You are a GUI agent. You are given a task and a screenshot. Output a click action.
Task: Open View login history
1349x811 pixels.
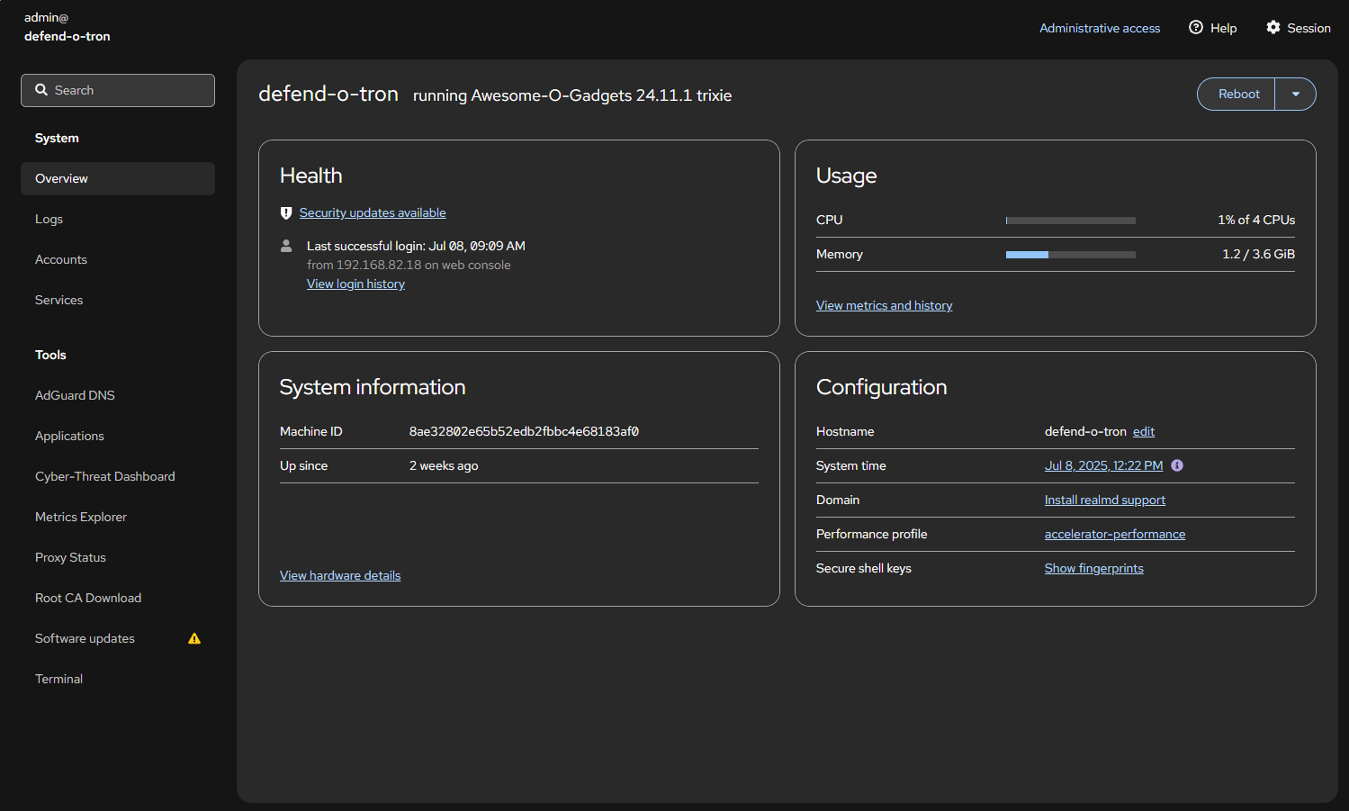[355, 283]
